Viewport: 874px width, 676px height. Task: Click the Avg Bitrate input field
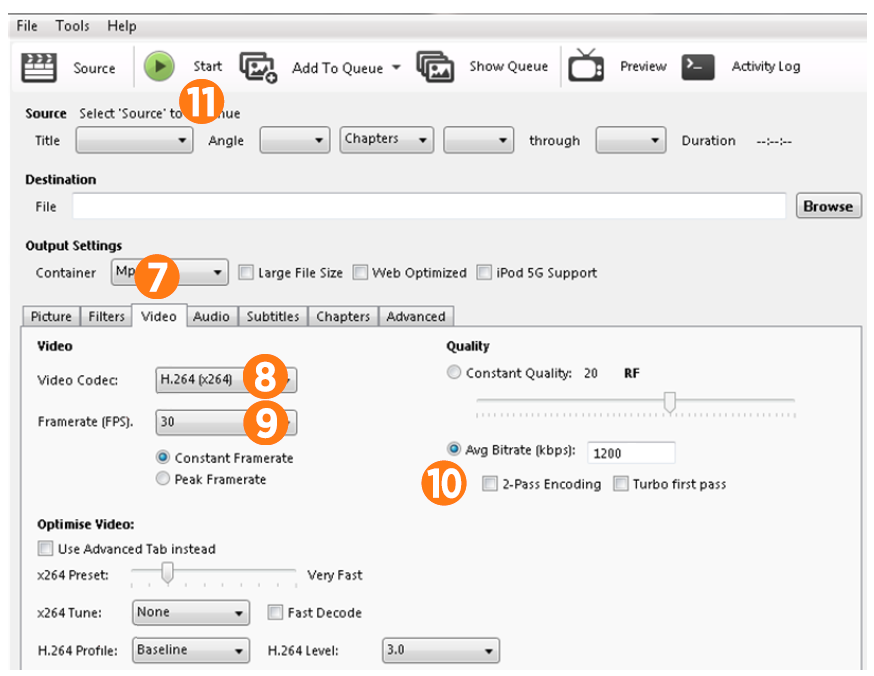tap(631, 453)
